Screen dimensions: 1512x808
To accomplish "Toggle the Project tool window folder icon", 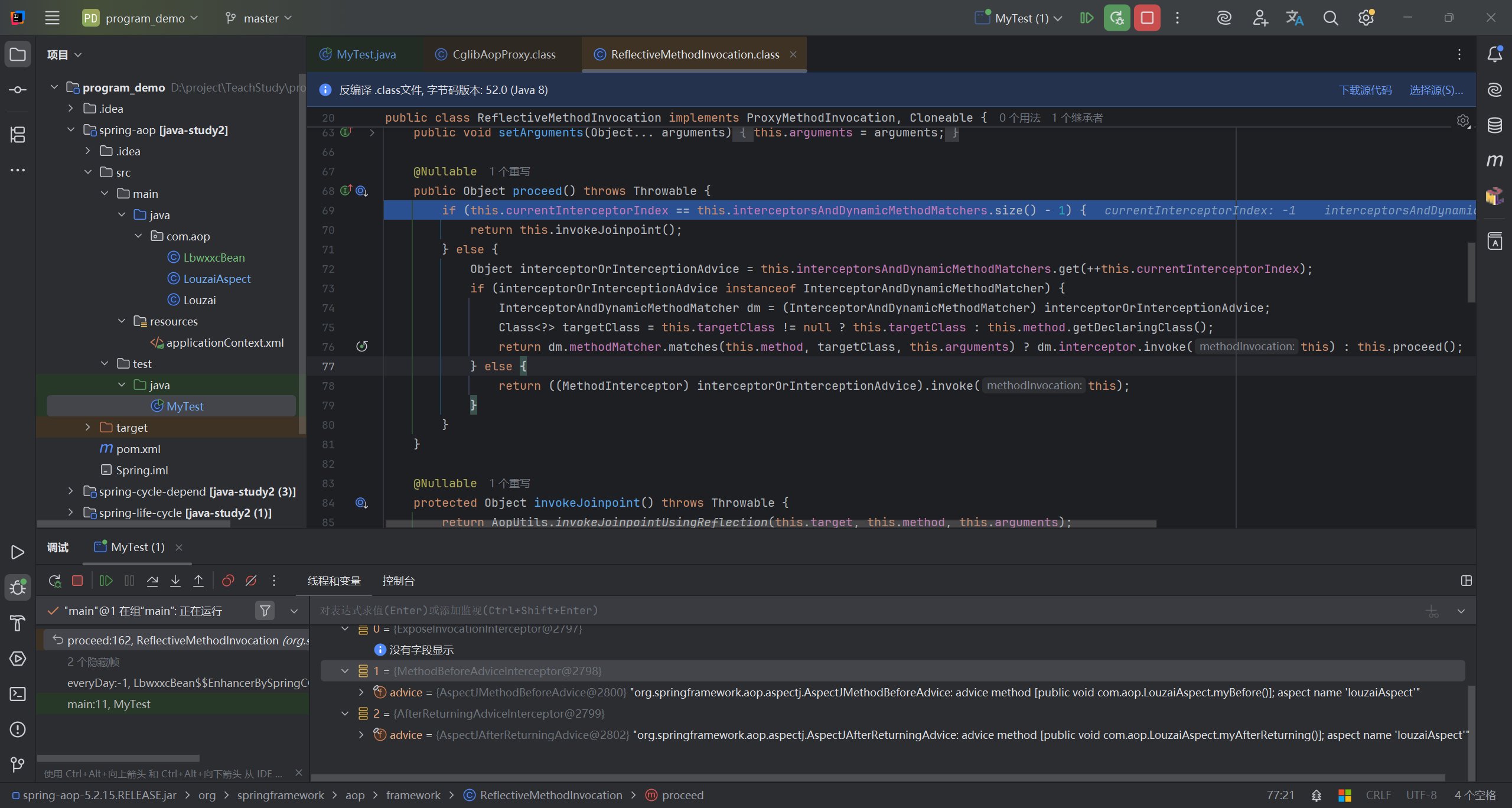I will click(18, 55).
